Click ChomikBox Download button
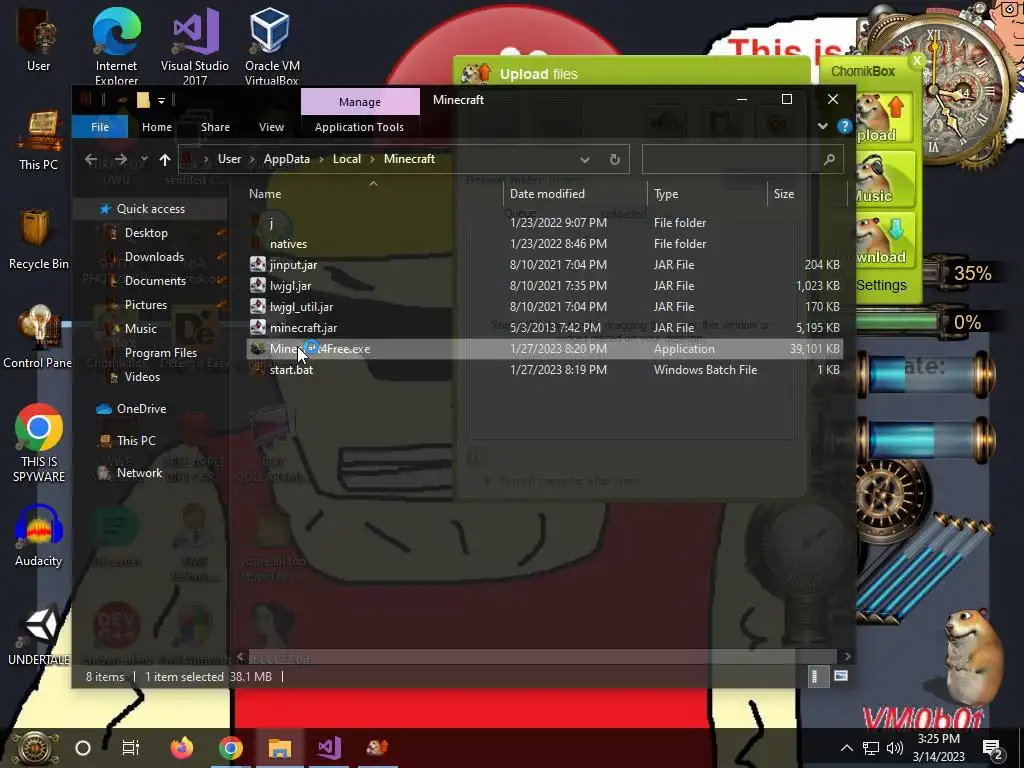The image size is (1024, 768). point(884,240)
